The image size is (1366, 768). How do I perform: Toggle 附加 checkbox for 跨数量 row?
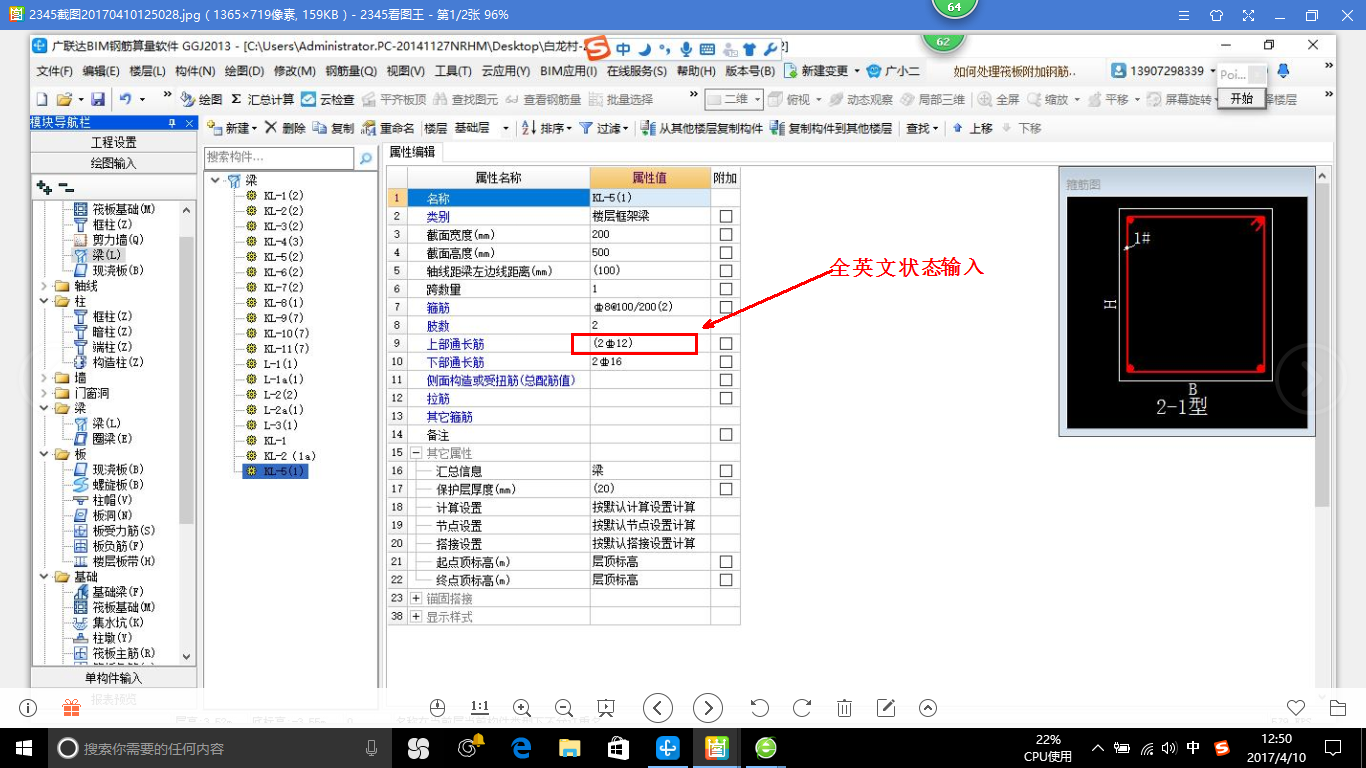[x=726, y=289]
